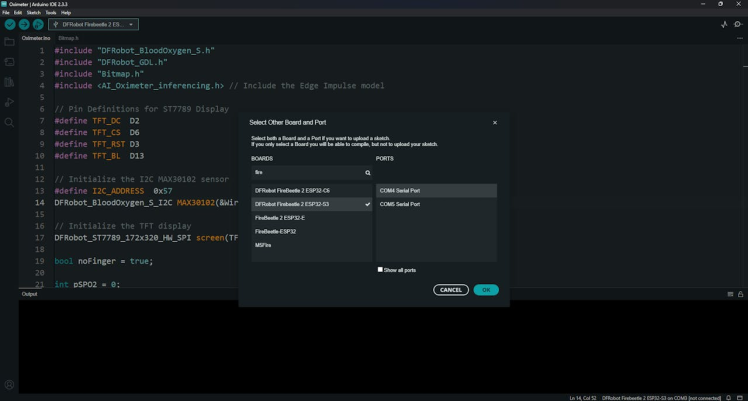Image resolution: width=748 pixels, height=401 pixels.
Task: Switch to the Bitmap.h tab
Action: pos(68,38)
